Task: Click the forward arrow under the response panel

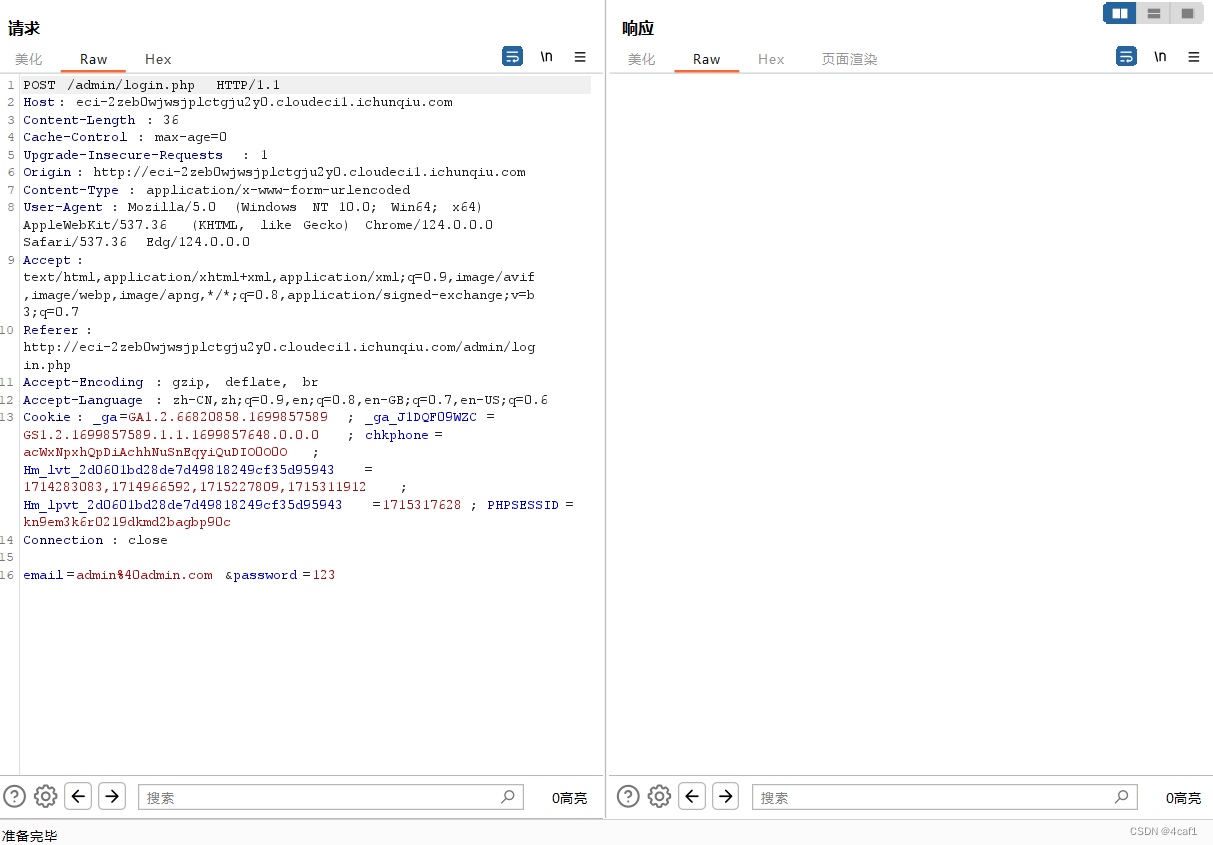Action: coord(725,796)
